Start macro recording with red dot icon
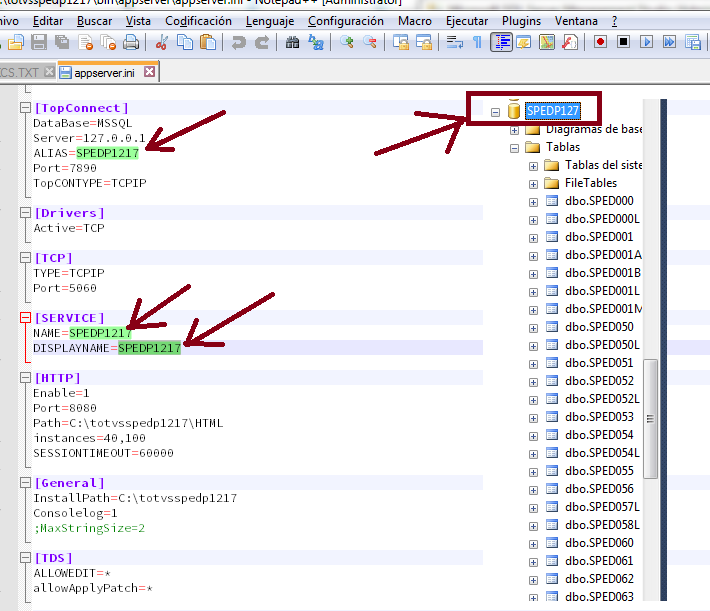Screen dimensions: 710x611 [601, 42]
